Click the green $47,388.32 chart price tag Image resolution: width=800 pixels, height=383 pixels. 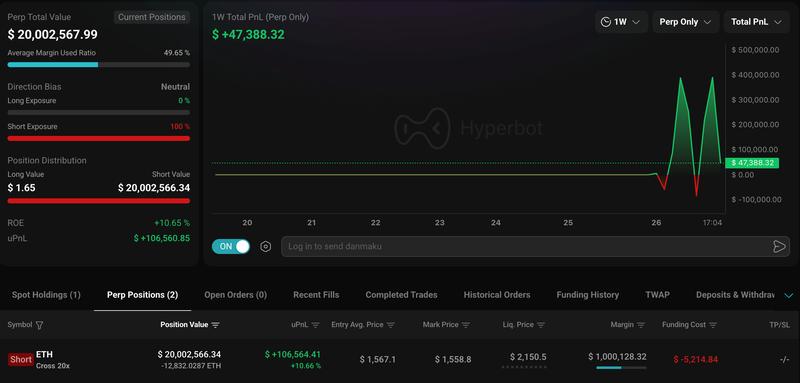pyautogui.click(x=752, y=163)
